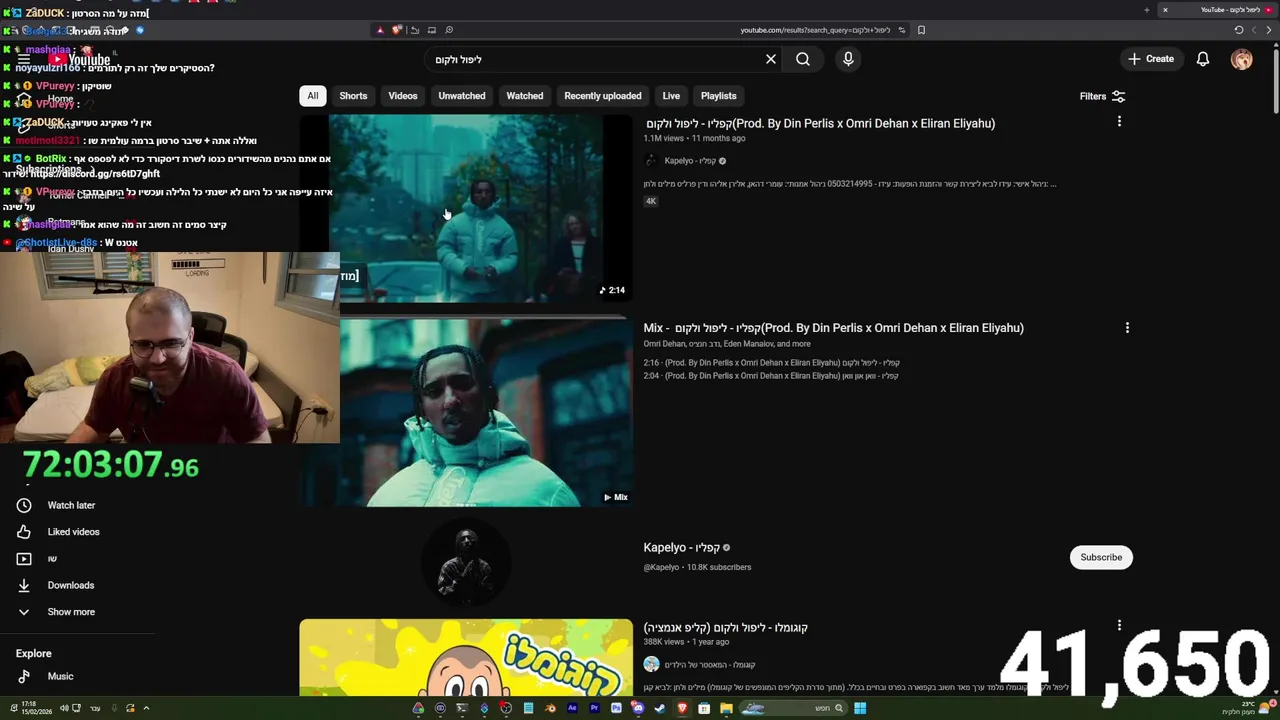Click '@Kapelyo • 10.8K subscribers' text
The image size is (1280, 720).
tap(697, 567)
